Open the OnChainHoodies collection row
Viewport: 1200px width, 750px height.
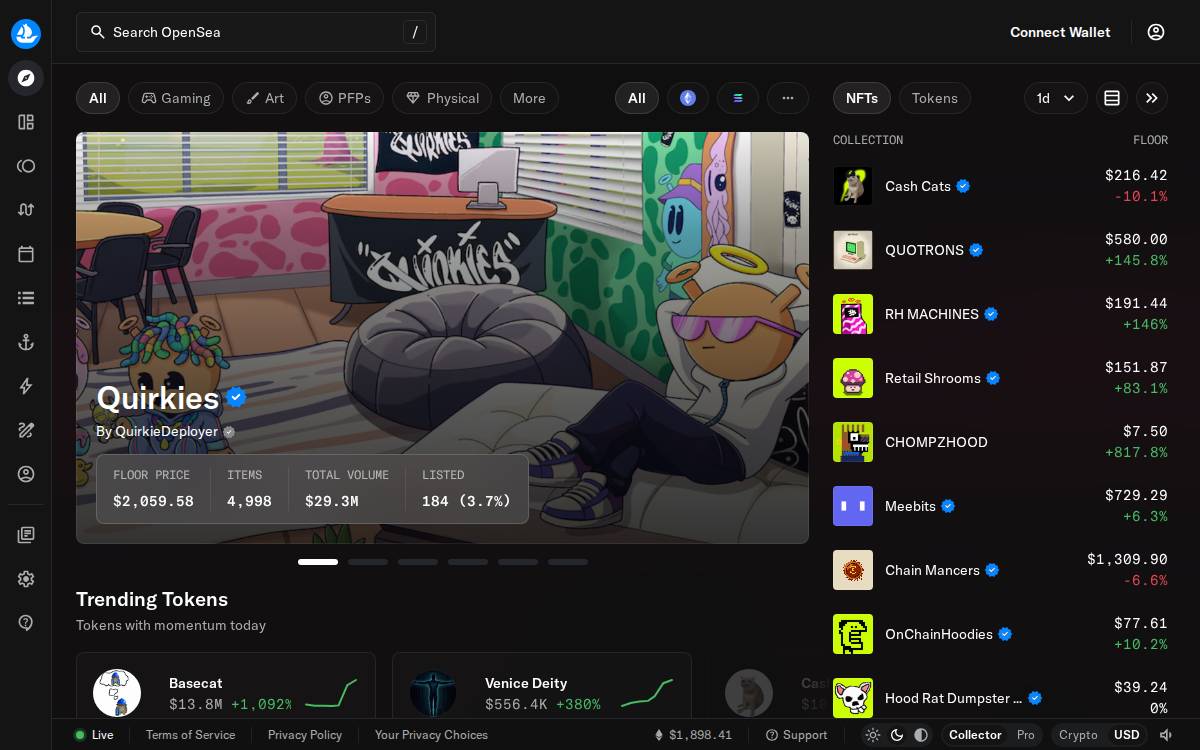[x=1000, y=634]
